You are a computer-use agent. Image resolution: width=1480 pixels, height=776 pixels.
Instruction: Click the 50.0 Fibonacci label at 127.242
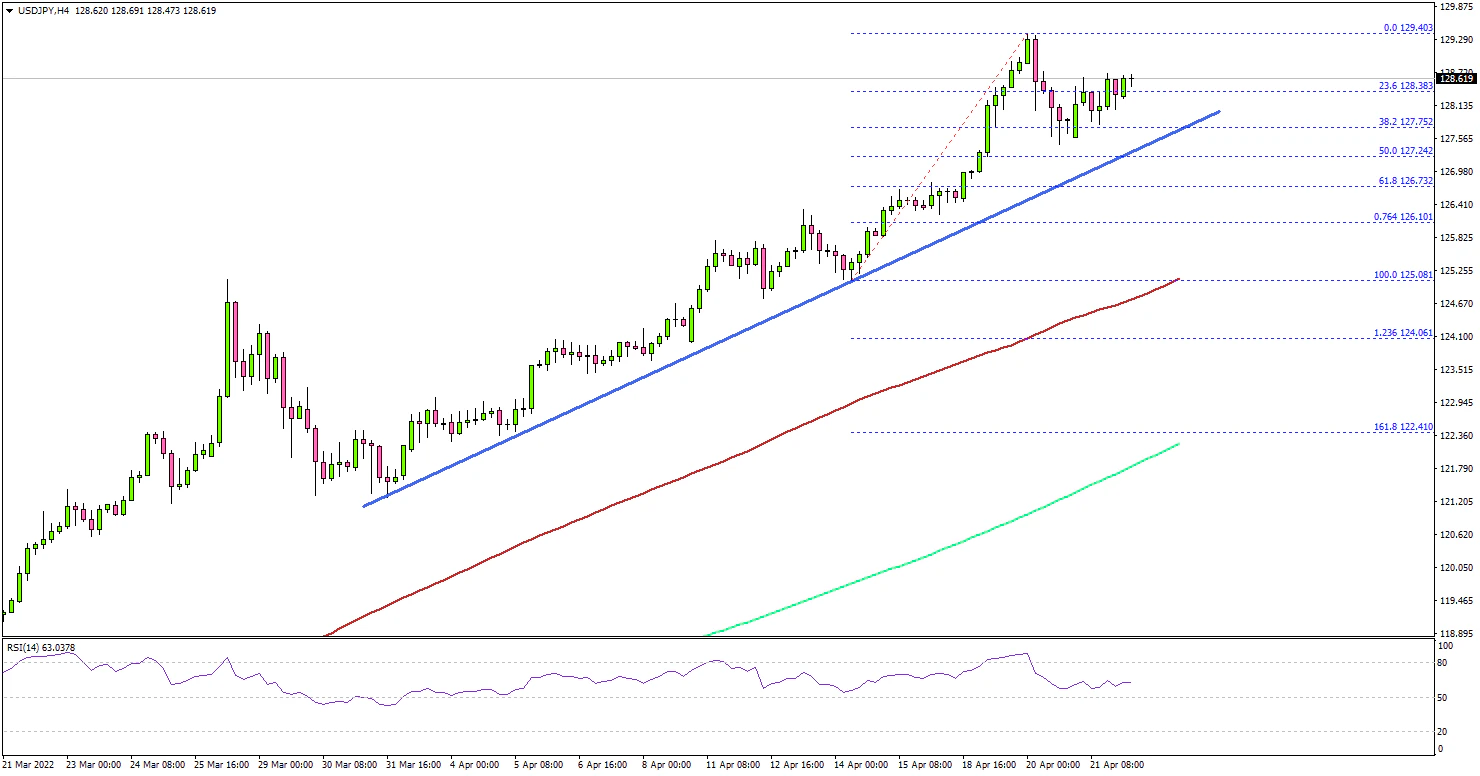pos(1405,151)
